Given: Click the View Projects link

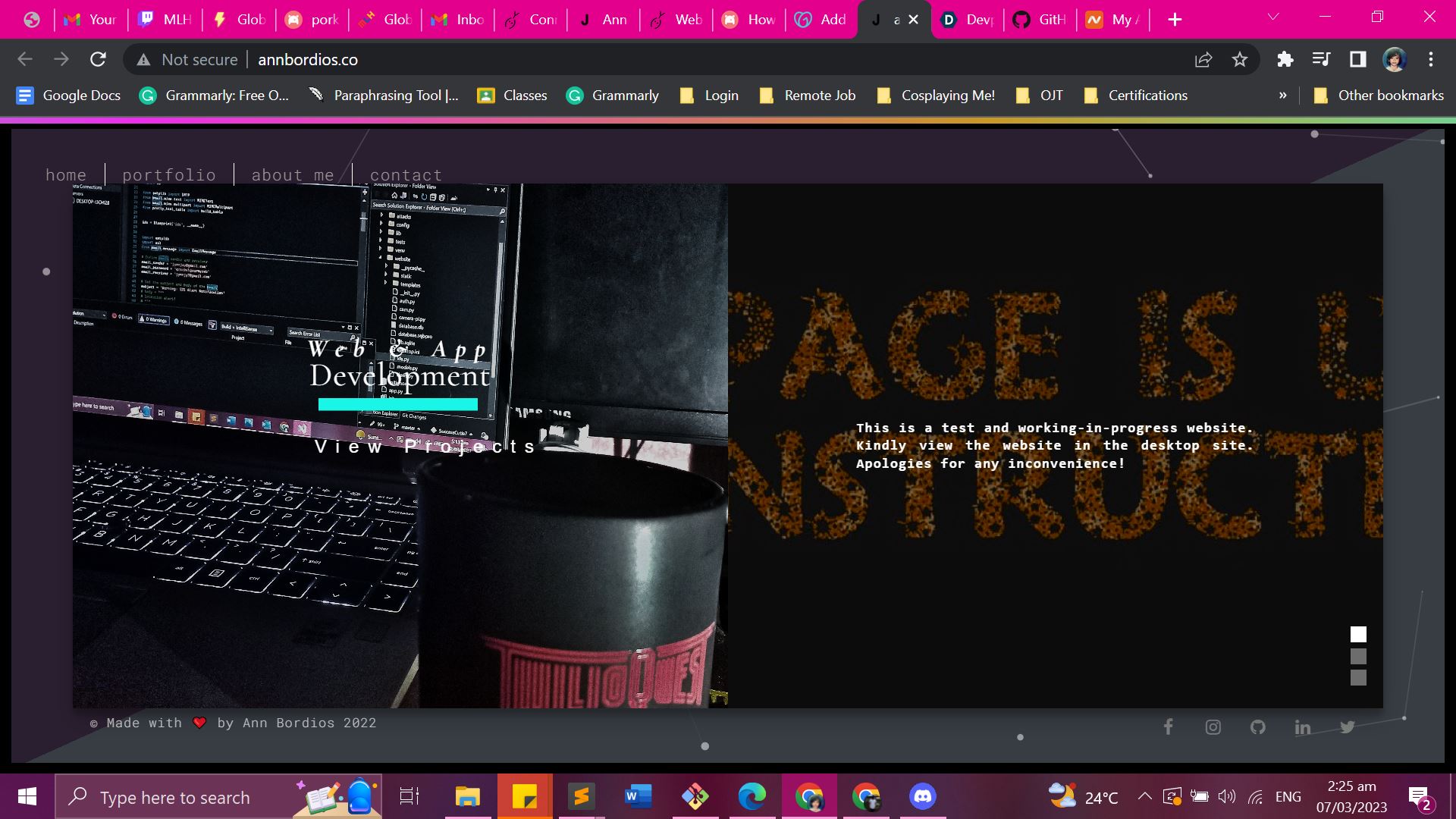Looking at the screenshot, I should tap(425, 447).
